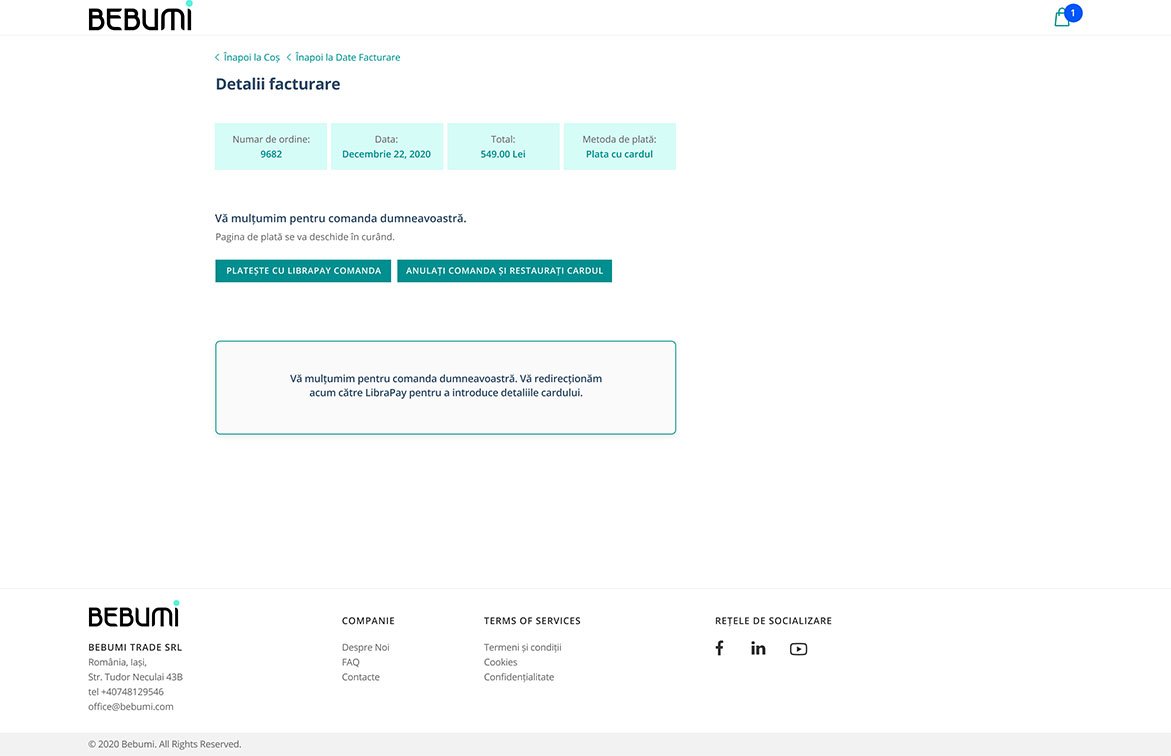This screenshot has height=756, width=1171.
Task: Open the FAQ footer link
Action: (350, 662)
